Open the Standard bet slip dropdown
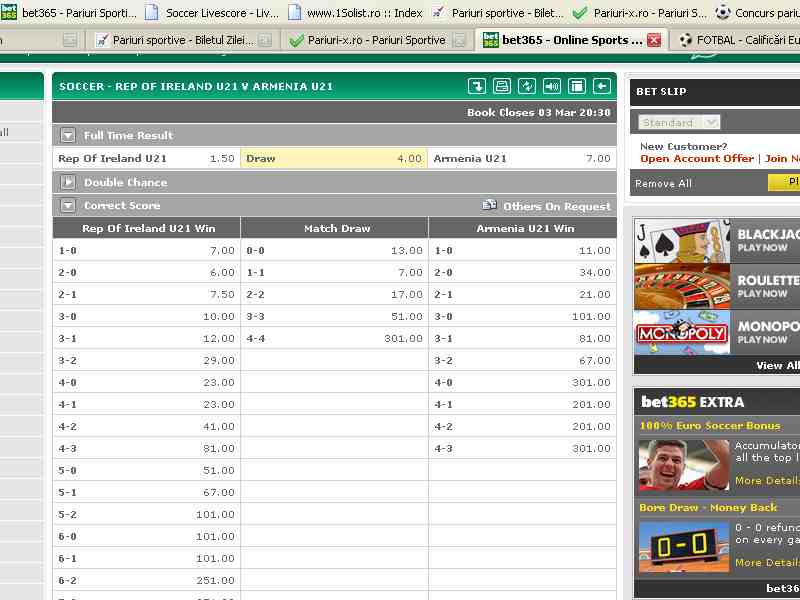 [679, 122]
